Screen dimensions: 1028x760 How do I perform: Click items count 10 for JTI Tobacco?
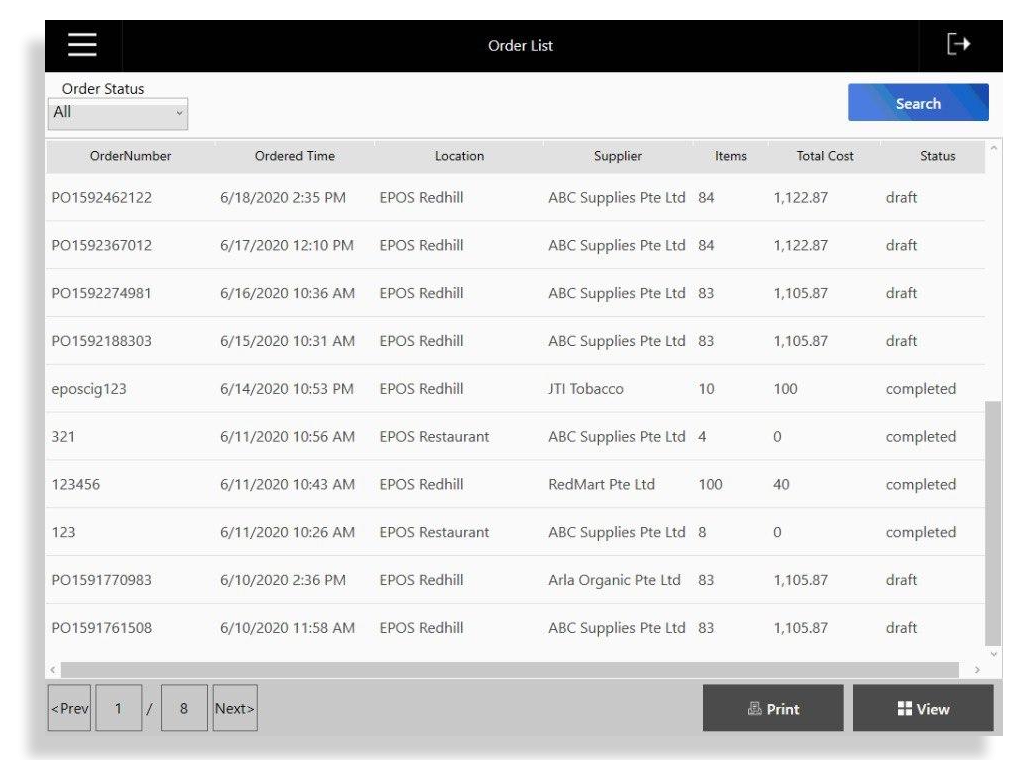tap(706, 389)
